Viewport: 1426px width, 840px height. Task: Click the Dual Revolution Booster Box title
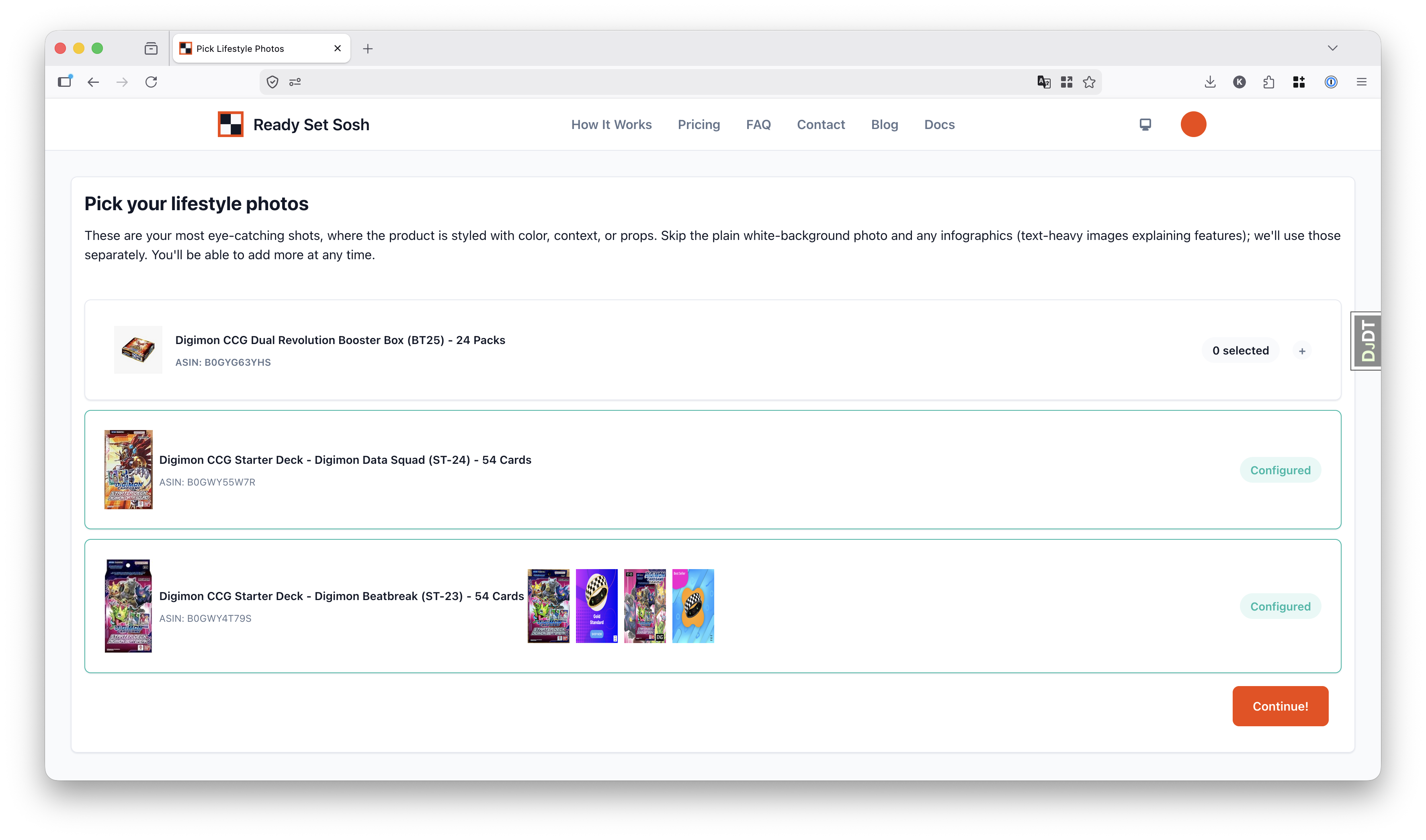coord(340,340)
